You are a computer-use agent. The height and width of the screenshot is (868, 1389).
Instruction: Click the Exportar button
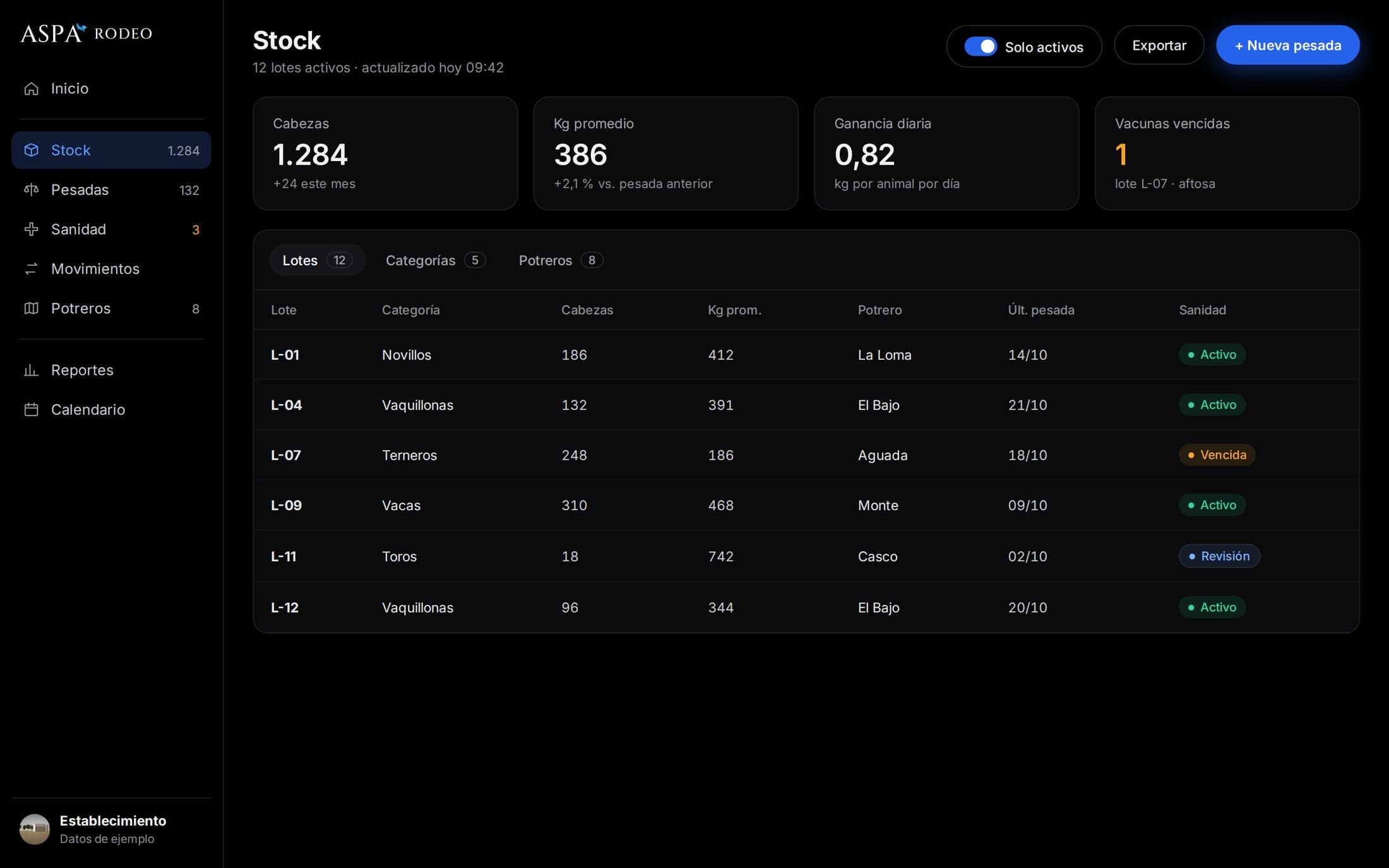tap(1159, 45)
